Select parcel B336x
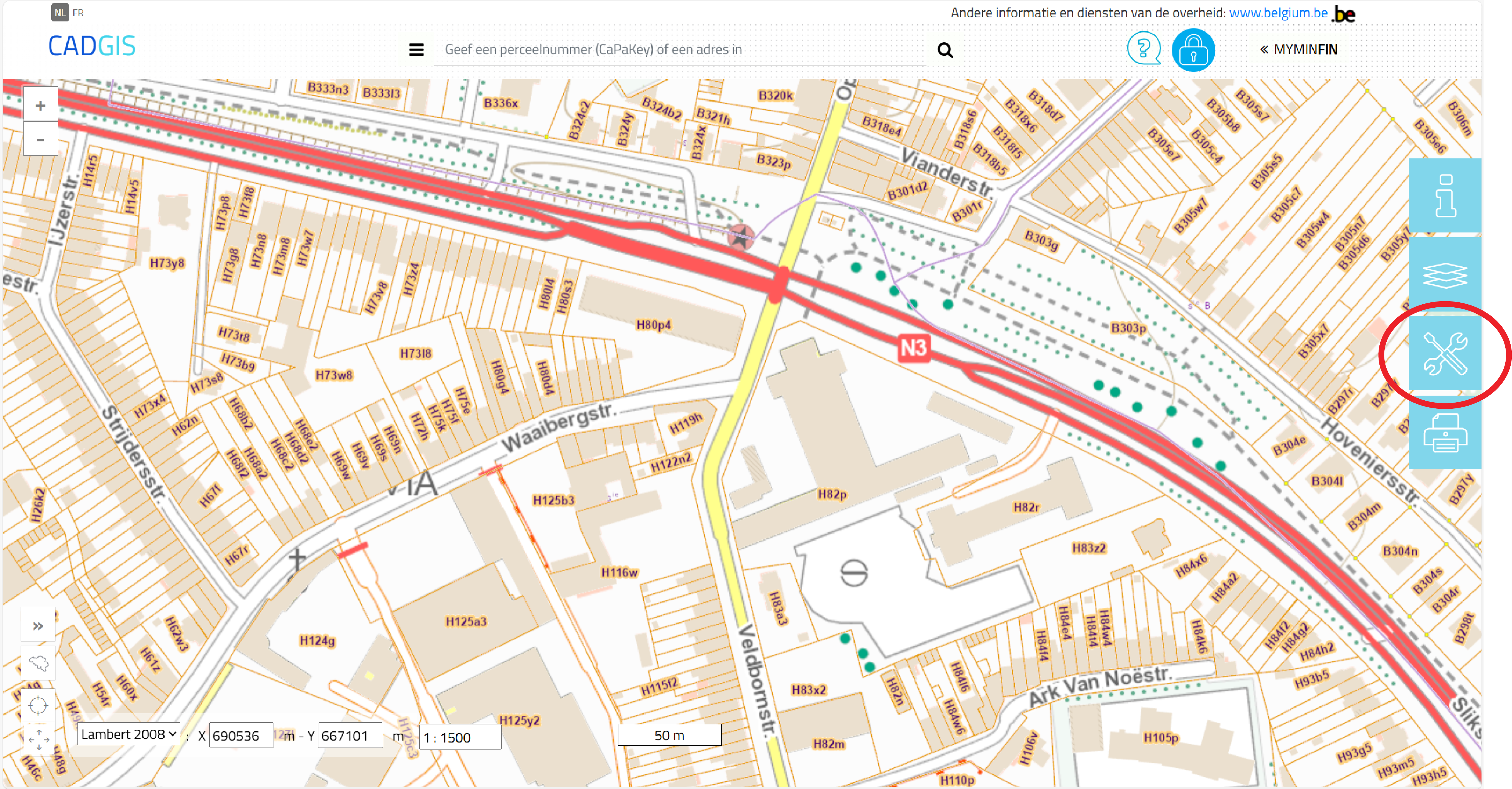1512x789 pixels. tap(501, 103)
